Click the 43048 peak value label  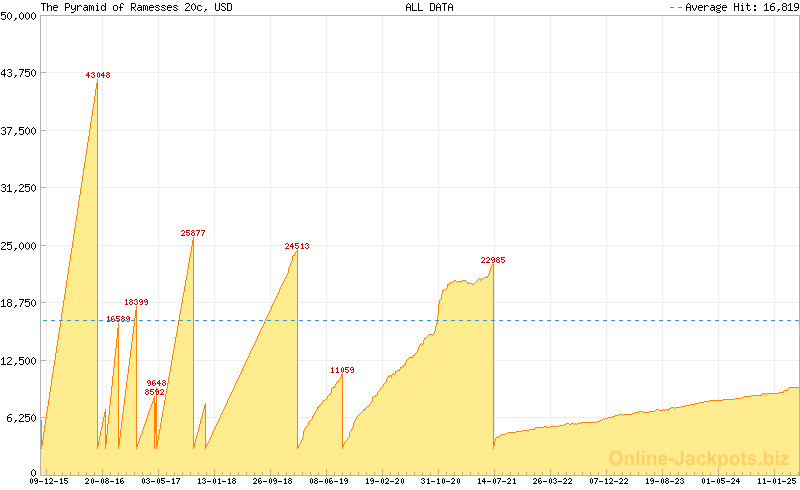pyautogui.click(x=97, y=75)
